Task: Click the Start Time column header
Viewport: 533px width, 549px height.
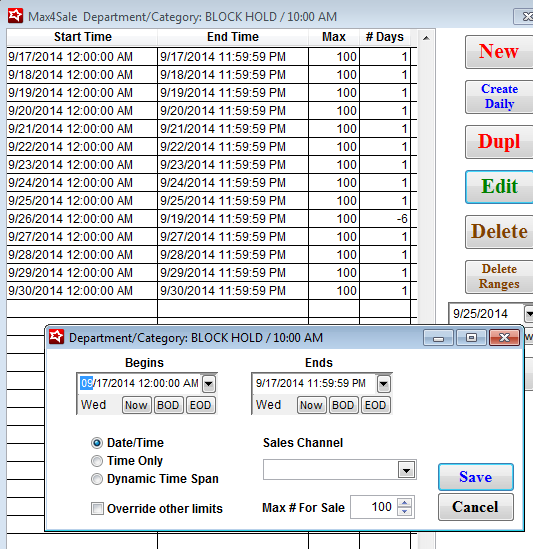Action: pos(83,37)
